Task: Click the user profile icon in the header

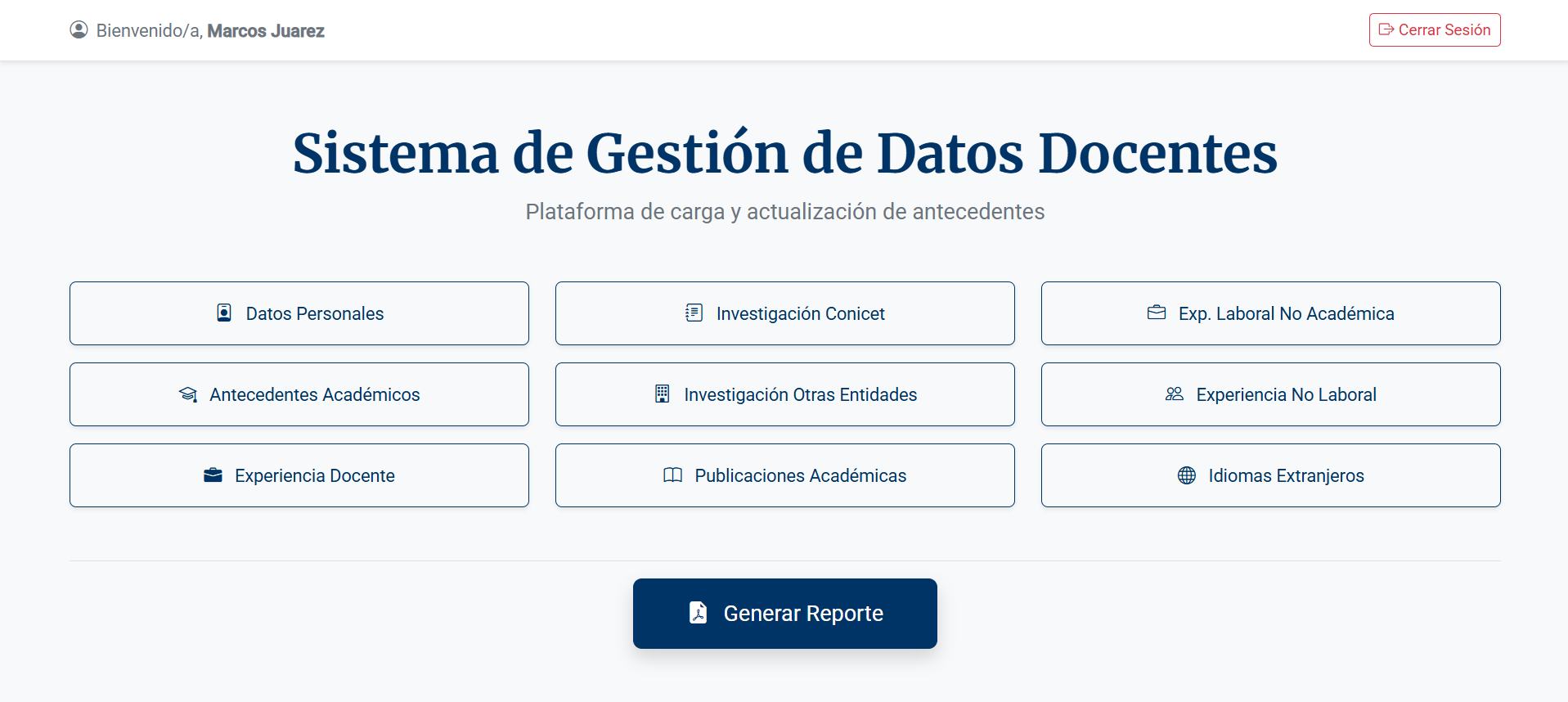Action: coord(79,29)
